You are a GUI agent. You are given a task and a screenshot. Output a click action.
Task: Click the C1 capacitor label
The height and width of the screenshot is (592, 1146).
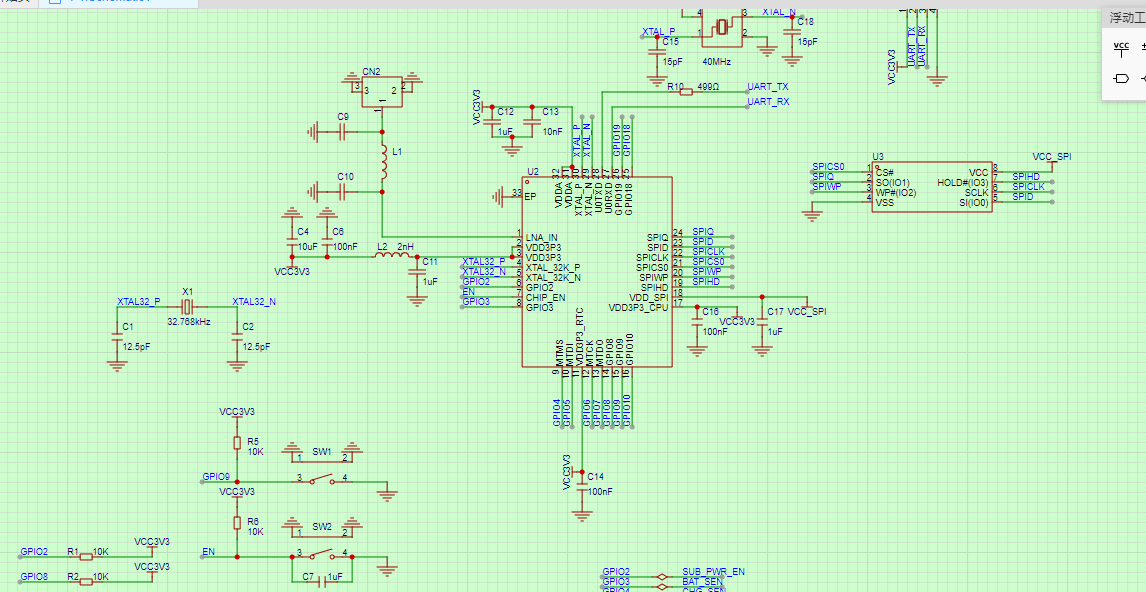click(127, 326)
